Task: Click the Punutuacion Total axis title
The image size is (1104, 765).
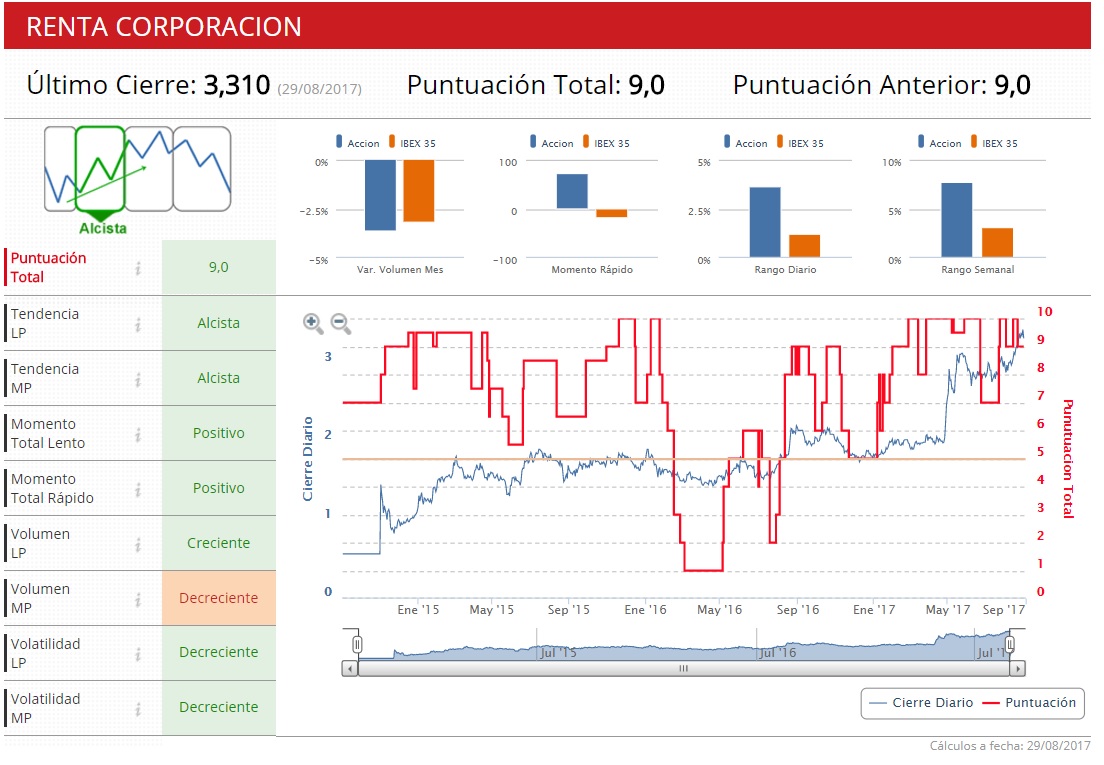Action: (1068, 459)
